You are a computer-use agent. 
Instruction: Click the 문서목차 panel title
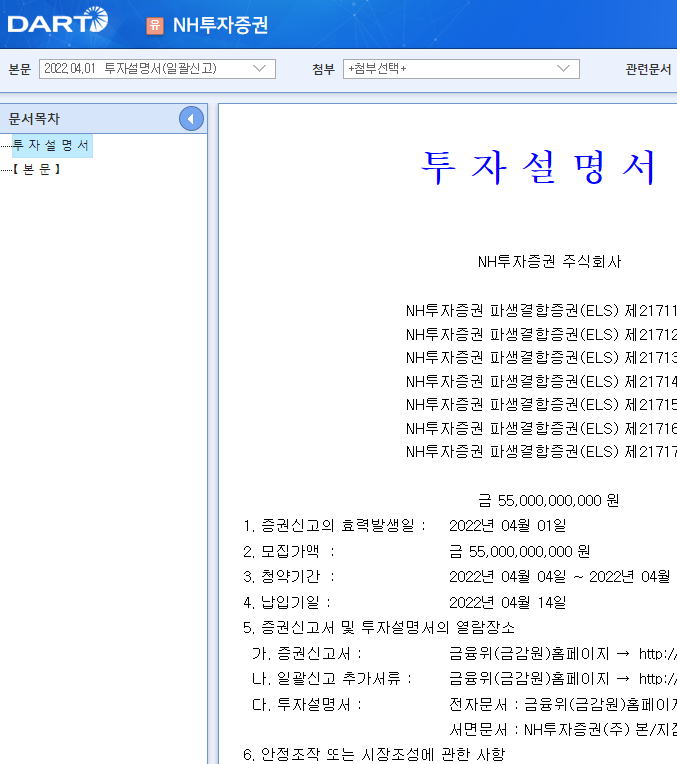[x=34, y=118]
